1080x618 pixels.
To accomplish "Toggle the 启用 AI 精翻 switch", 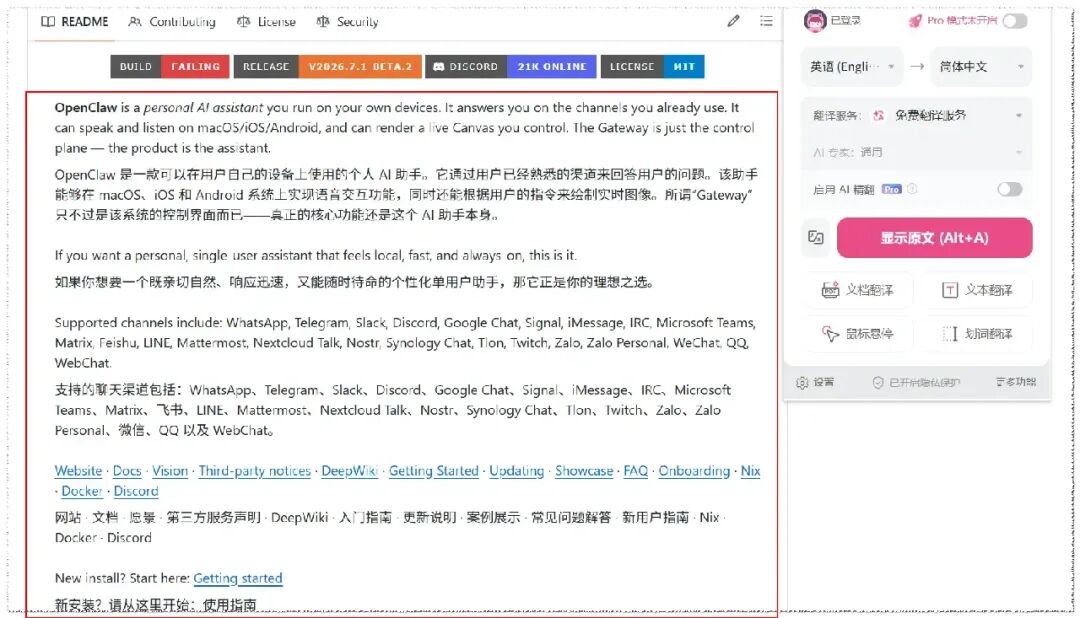I will [1010, 189].
